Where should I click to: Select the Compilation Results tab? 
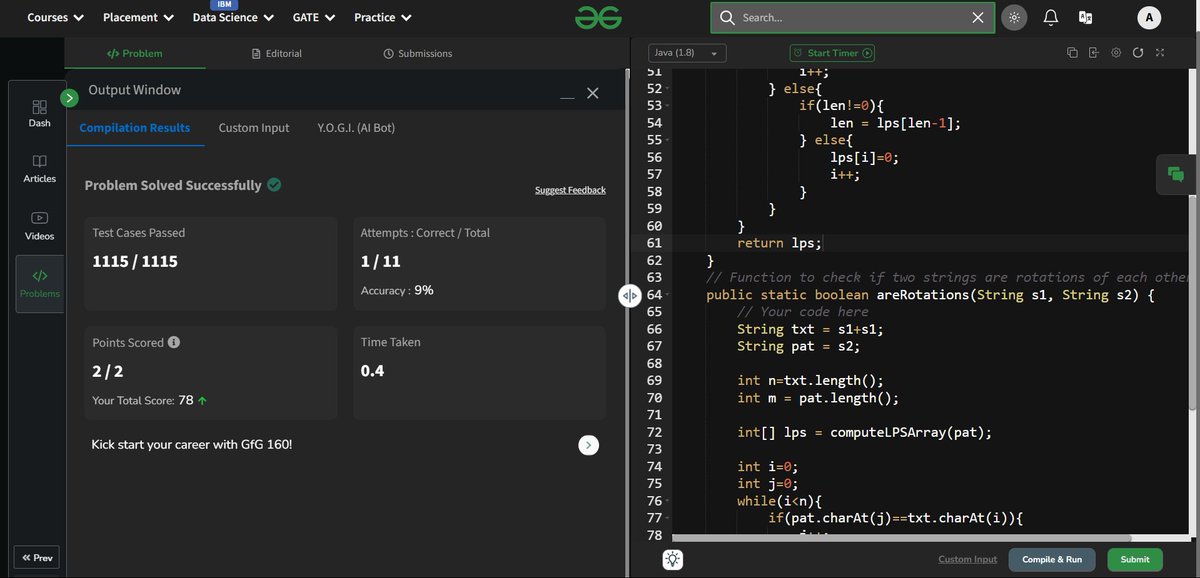(135, 128)
